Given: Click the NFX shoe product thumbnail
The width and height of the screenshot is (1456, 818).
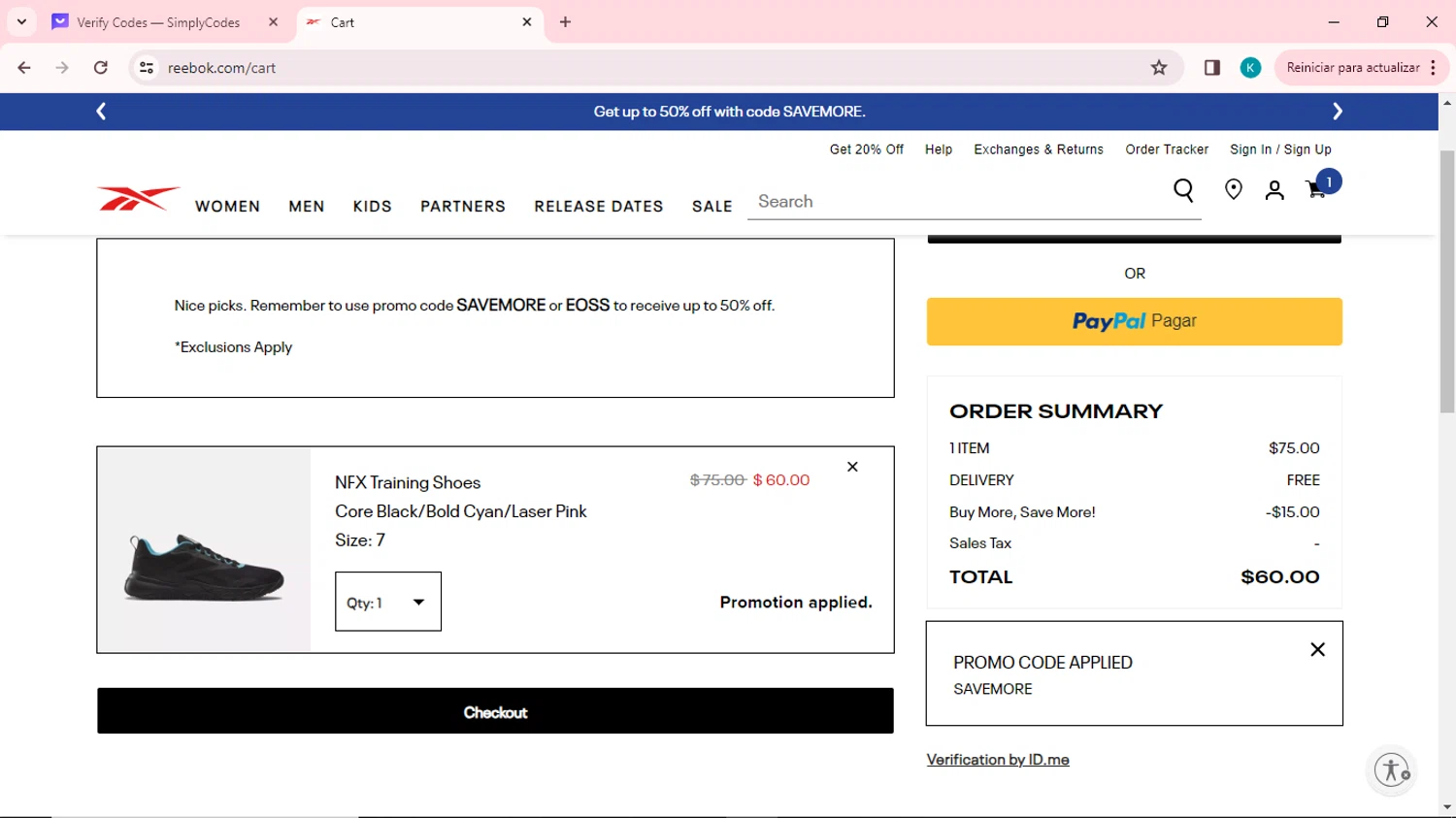Looking at the screenshot, I should tap(204, 549).
